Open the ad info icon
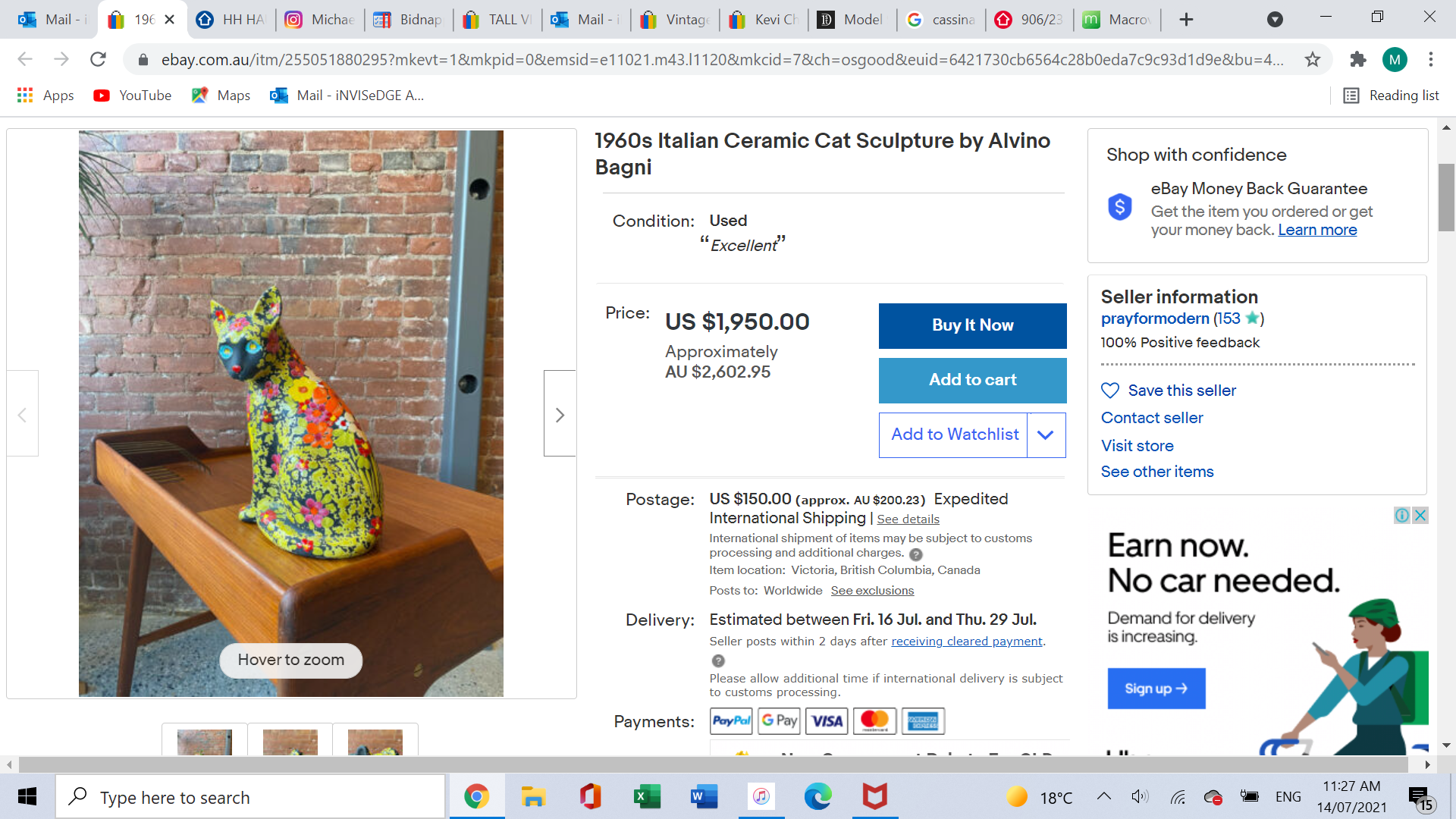 [1401, 516]
